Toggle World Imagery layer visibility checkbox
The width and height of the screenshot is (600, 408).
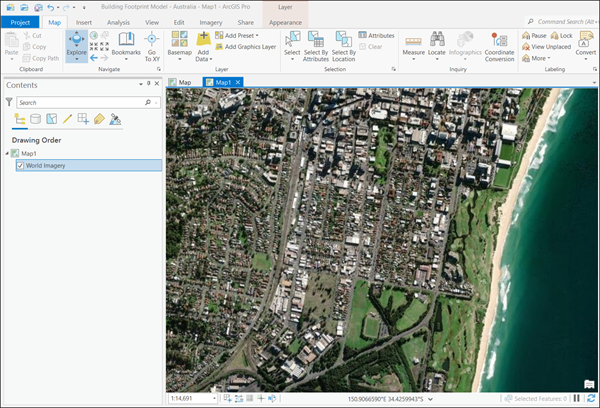(x=21, y=166)
